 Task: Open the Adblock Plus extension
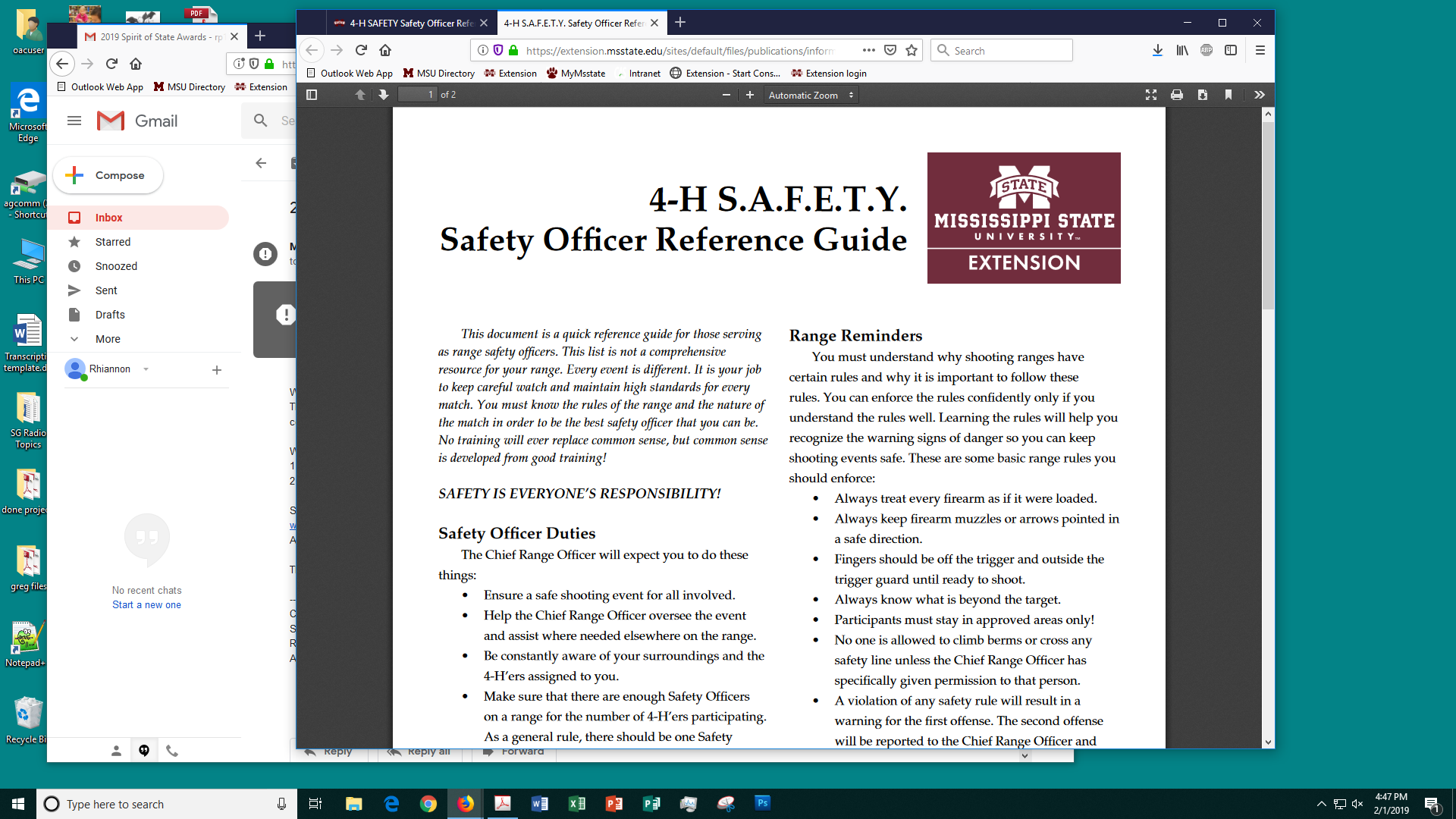point(1207,50)
